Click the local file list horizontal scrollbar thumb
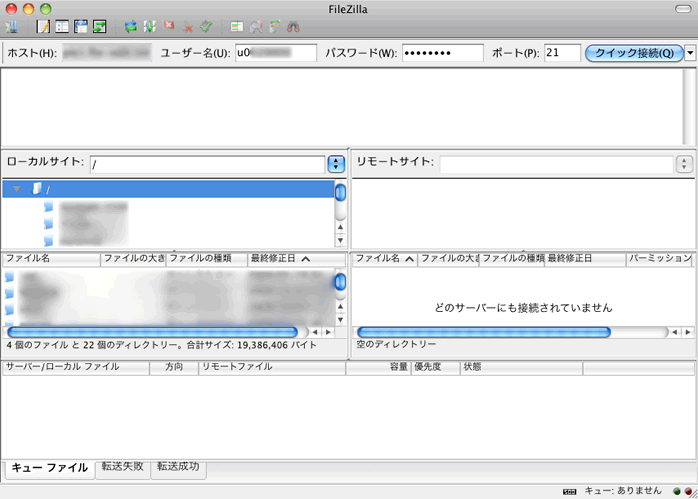Image resolution: width=698 pixels, height=499 pixels. pyautogui.click(x=153, y=332)
